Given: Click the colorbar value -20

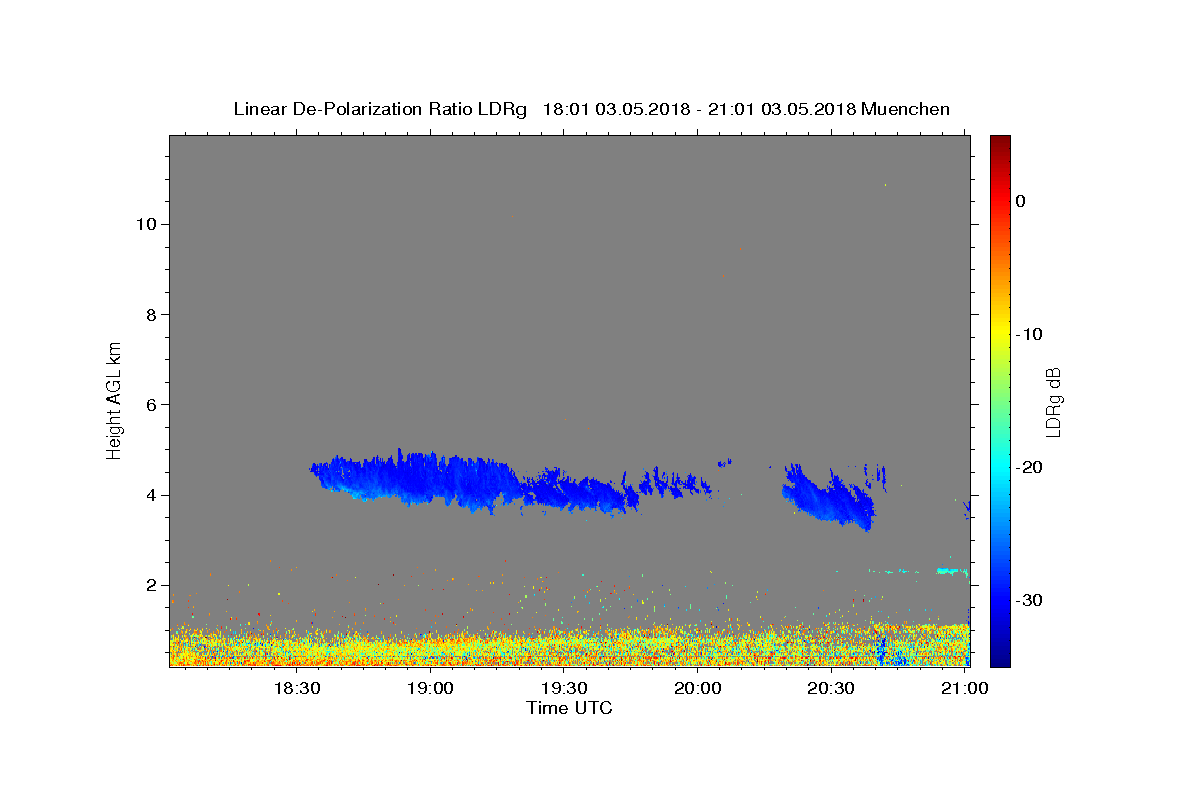Looking at the screenshot, I should click(1029, 467).
